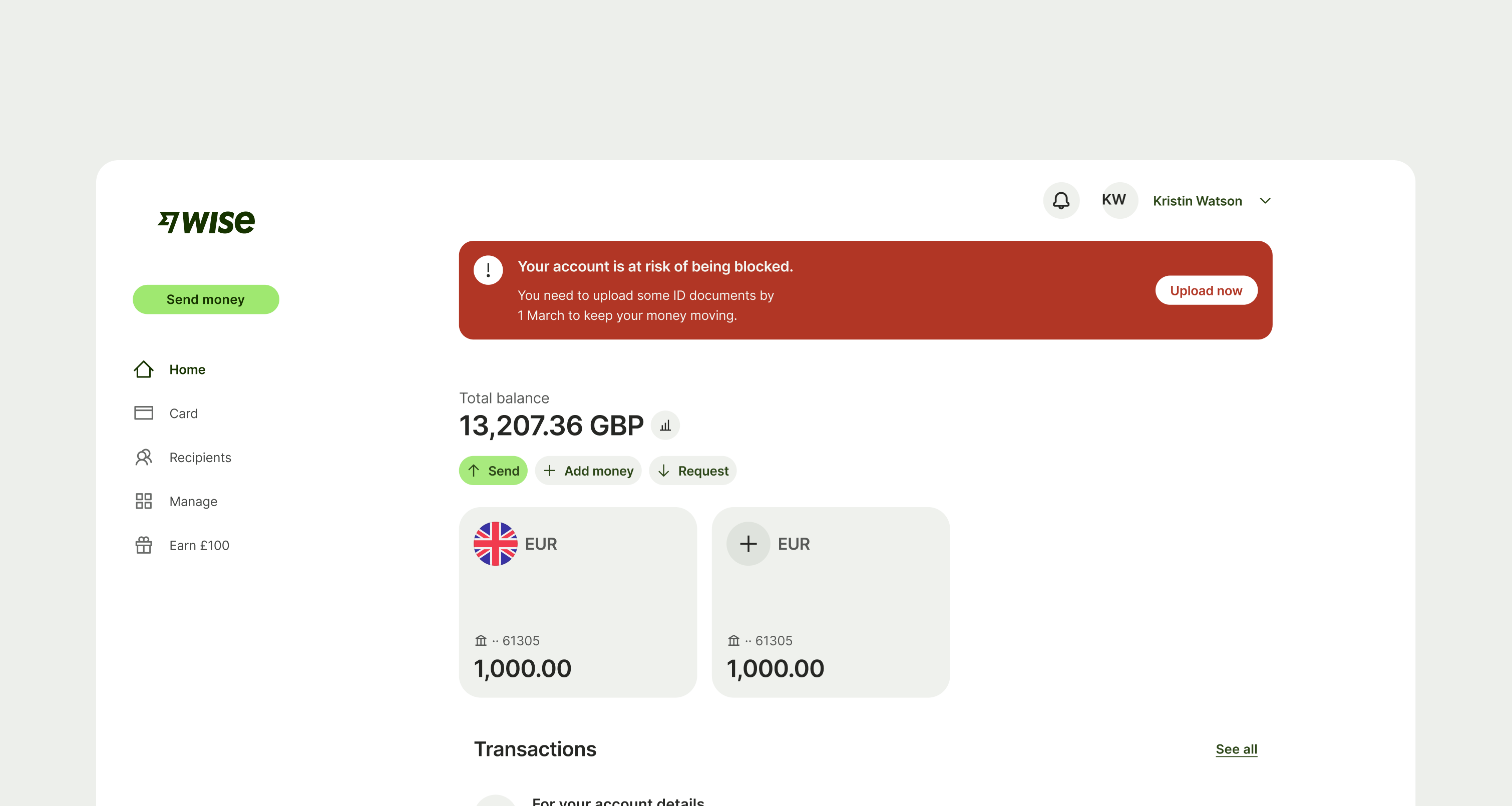Select Earn £100 referral item
1512x806 pixels.
pos(199,545)
